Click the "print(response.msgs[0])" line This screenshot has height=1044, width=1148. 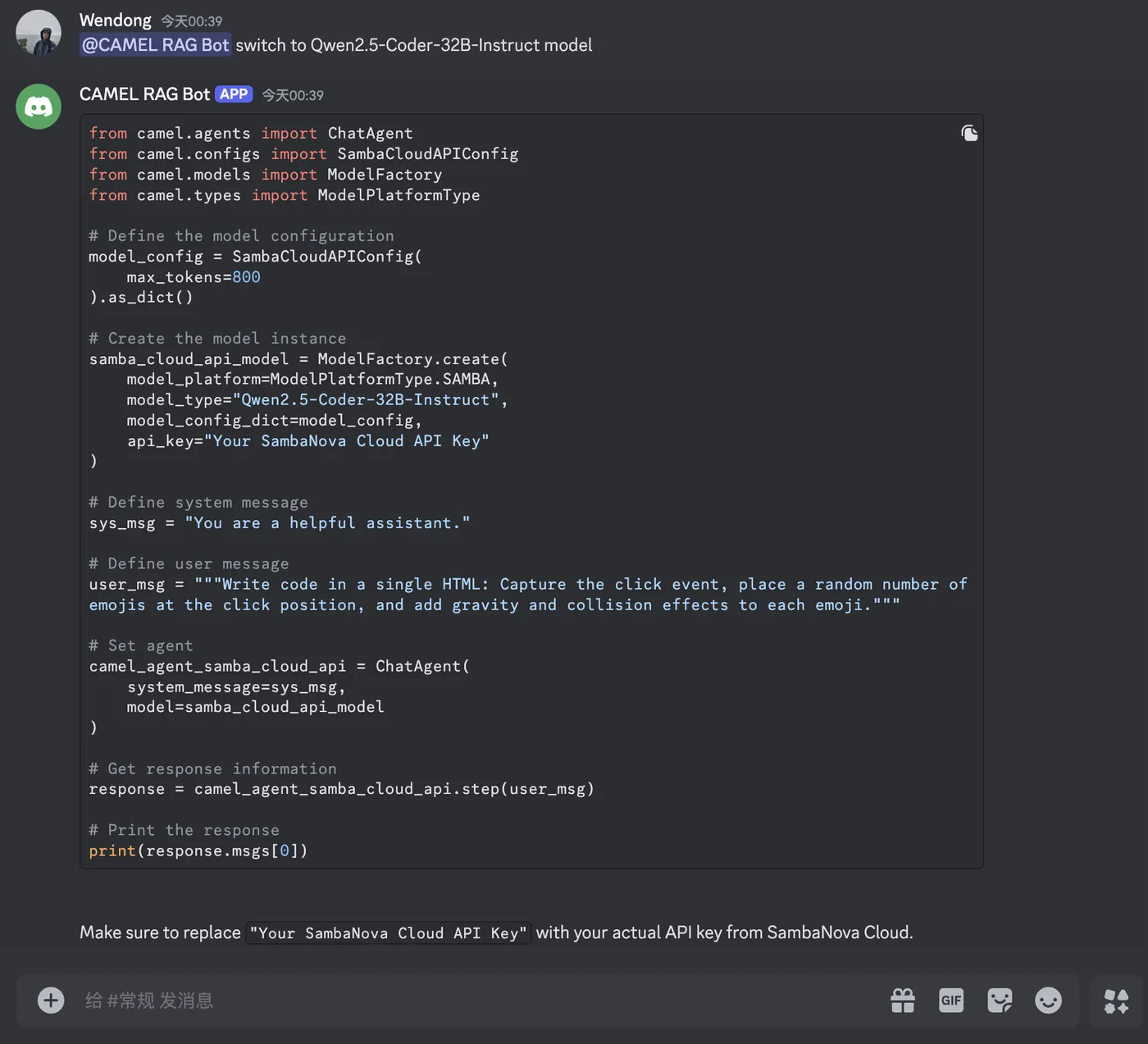pyautogui.click(x=198, y=850)
